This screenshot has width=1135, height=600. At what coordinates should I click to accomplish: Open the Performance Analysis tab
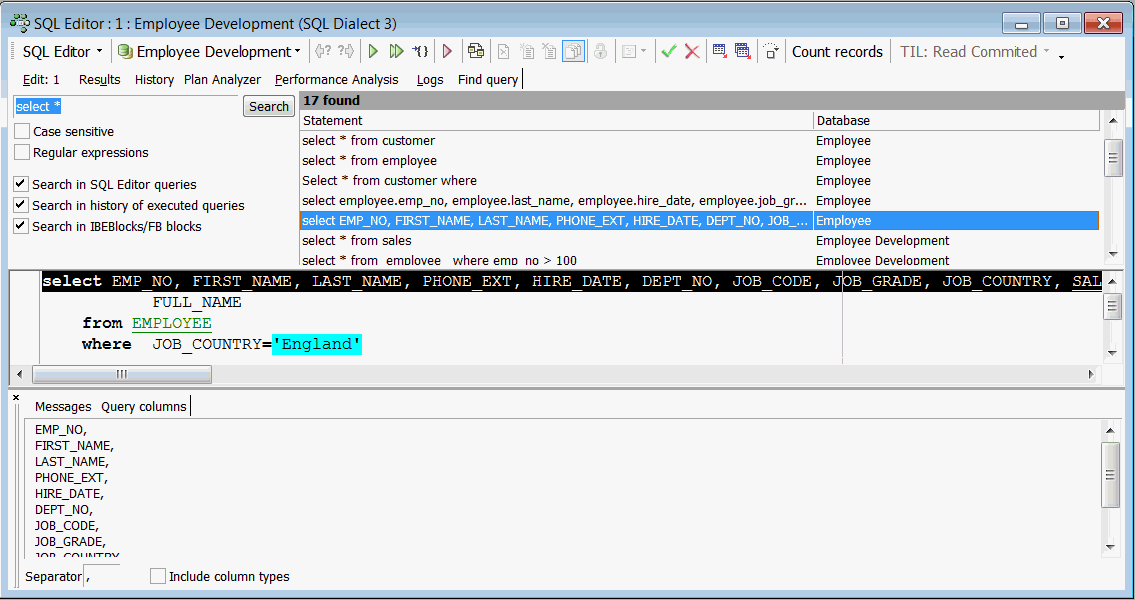[336, 80]
